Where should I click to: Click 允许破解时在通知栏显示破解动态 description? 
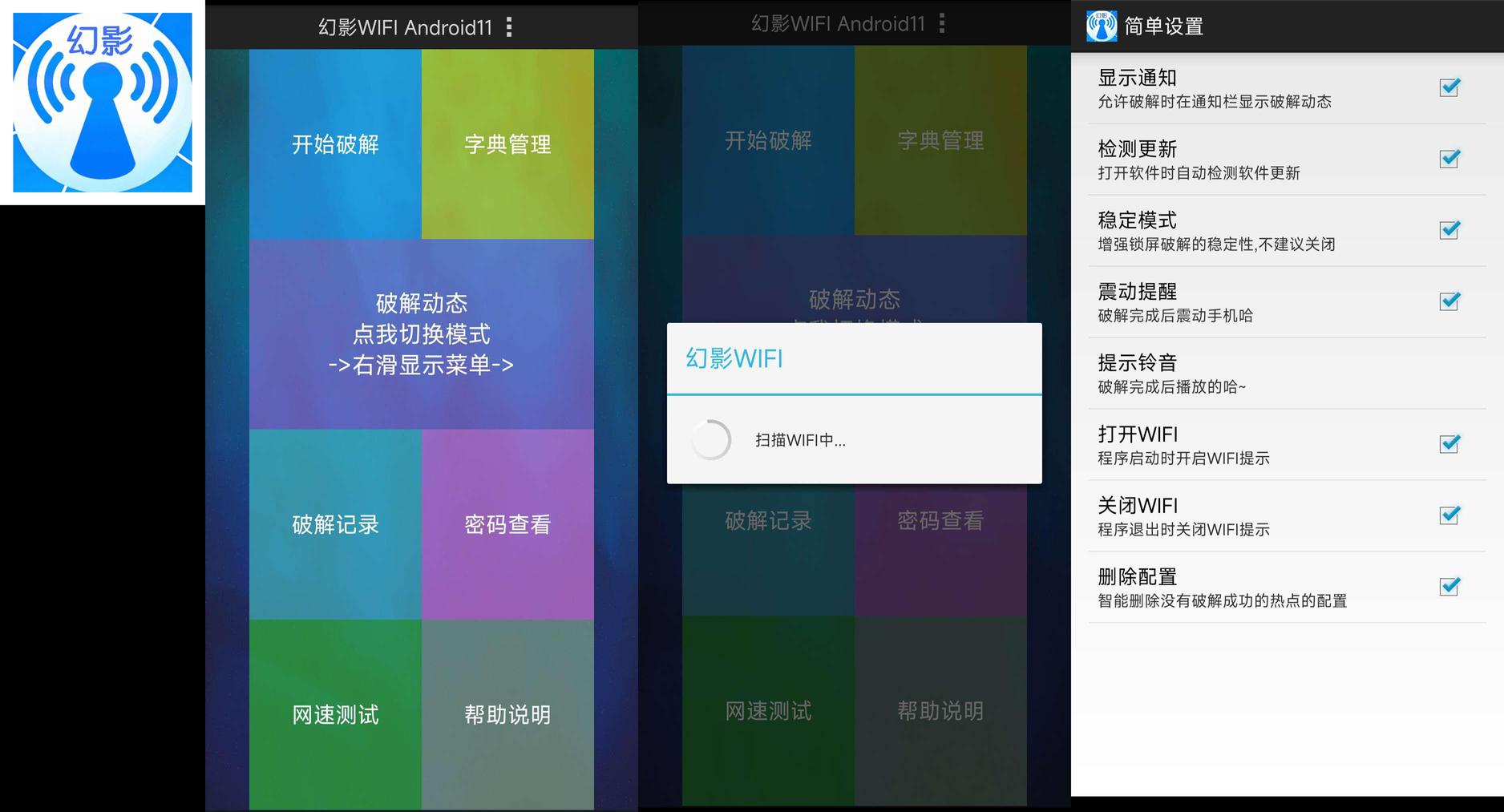(x=1215, y=102)
